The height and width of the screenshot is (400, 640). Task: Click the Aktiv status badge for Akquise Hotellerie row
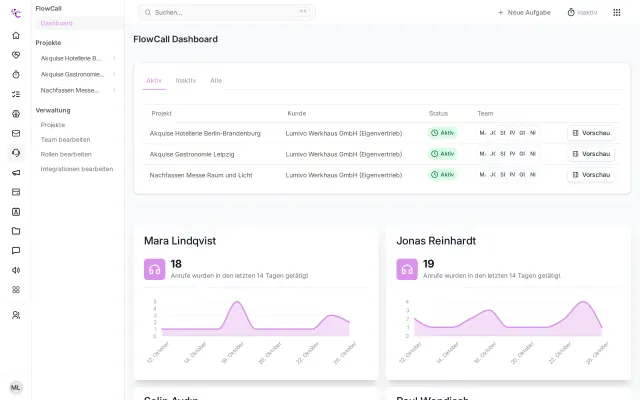tap(442, 133)
